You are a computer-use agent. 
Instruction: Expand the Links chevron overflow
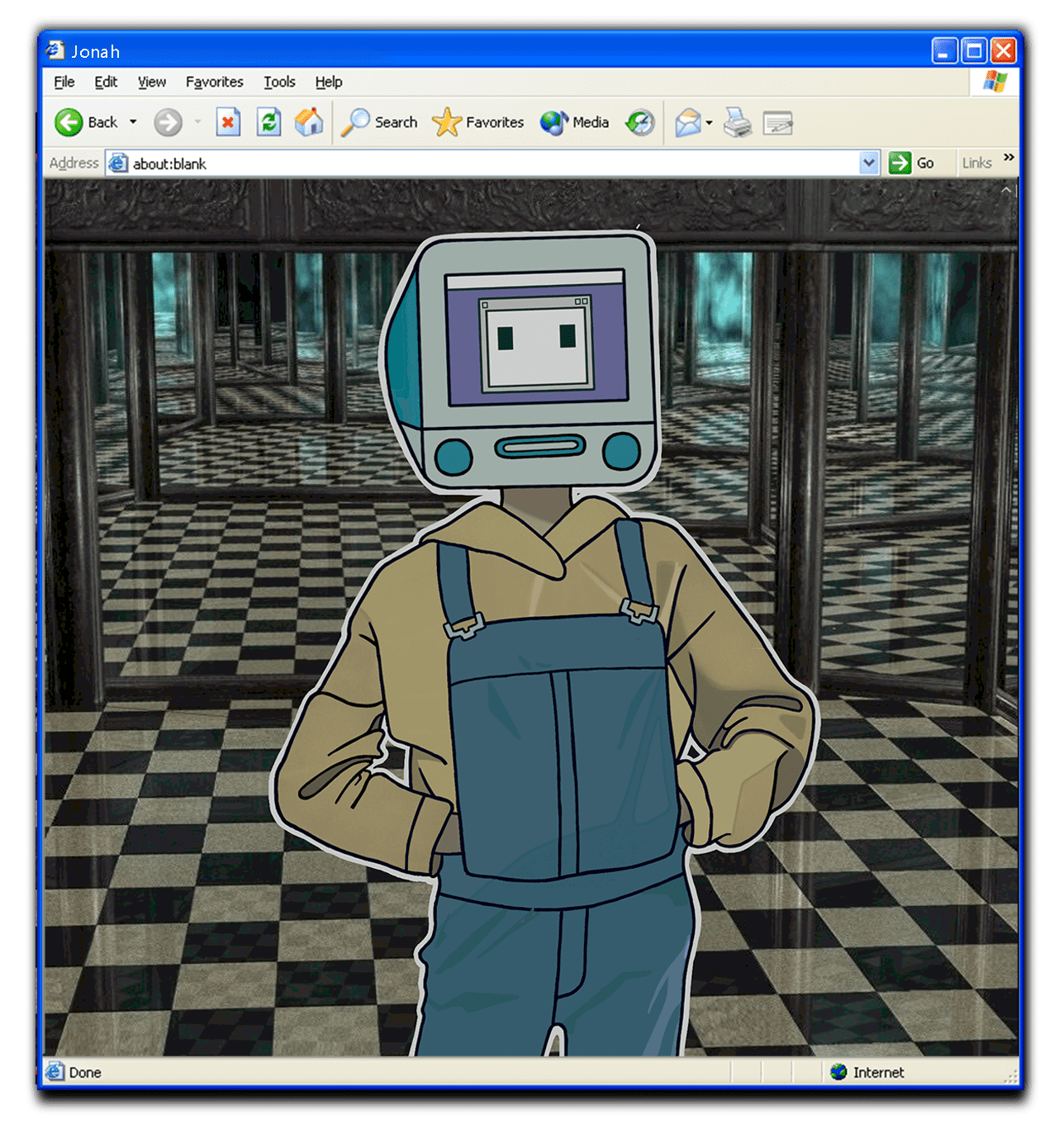(x=1009, y=157)
